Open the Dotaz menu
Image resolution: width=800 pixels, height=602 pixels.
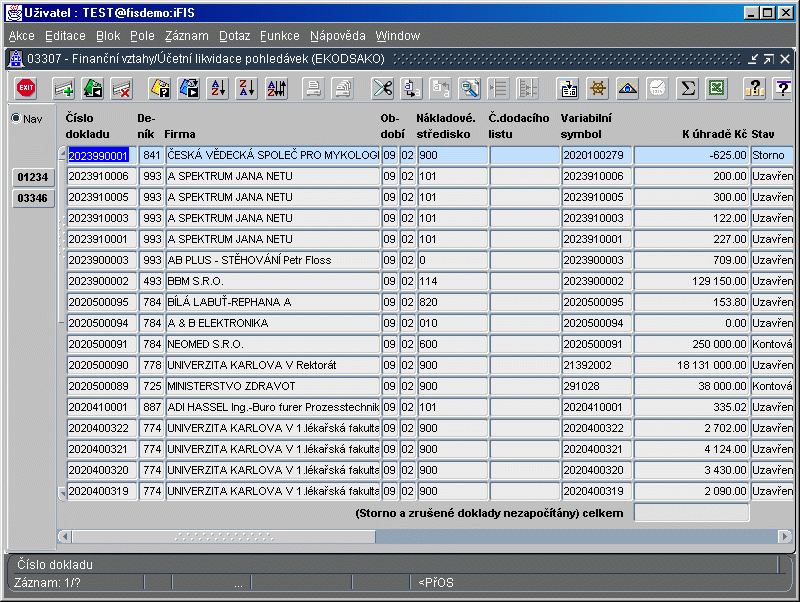point(235,36)
